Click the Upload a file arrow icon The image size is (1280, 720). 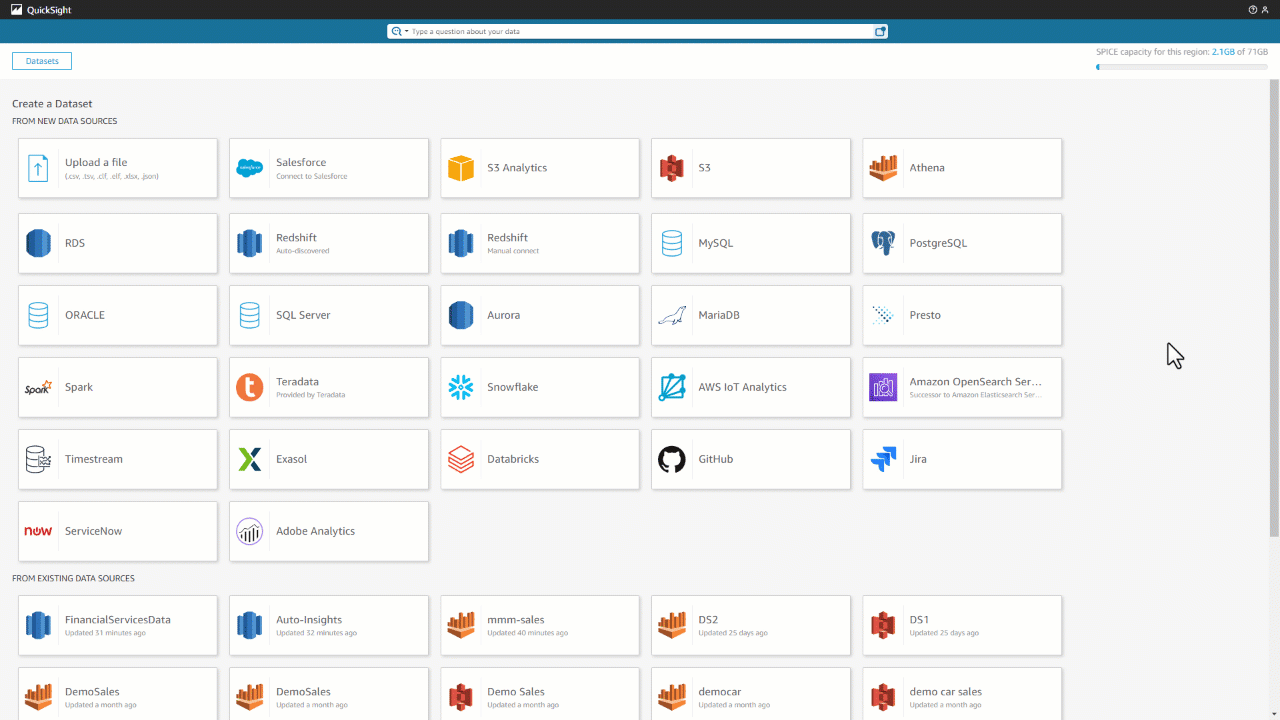pos(38,168)
